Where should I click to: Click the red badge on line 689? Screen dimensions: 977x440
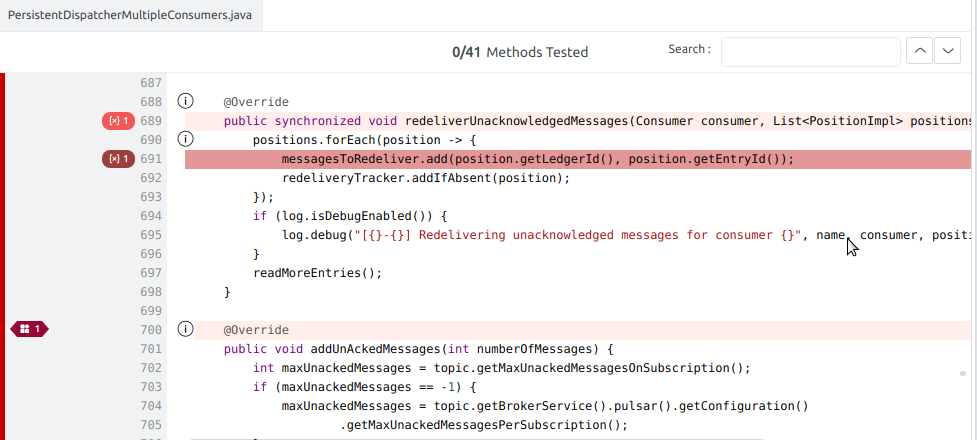click(x=118, y=121)
